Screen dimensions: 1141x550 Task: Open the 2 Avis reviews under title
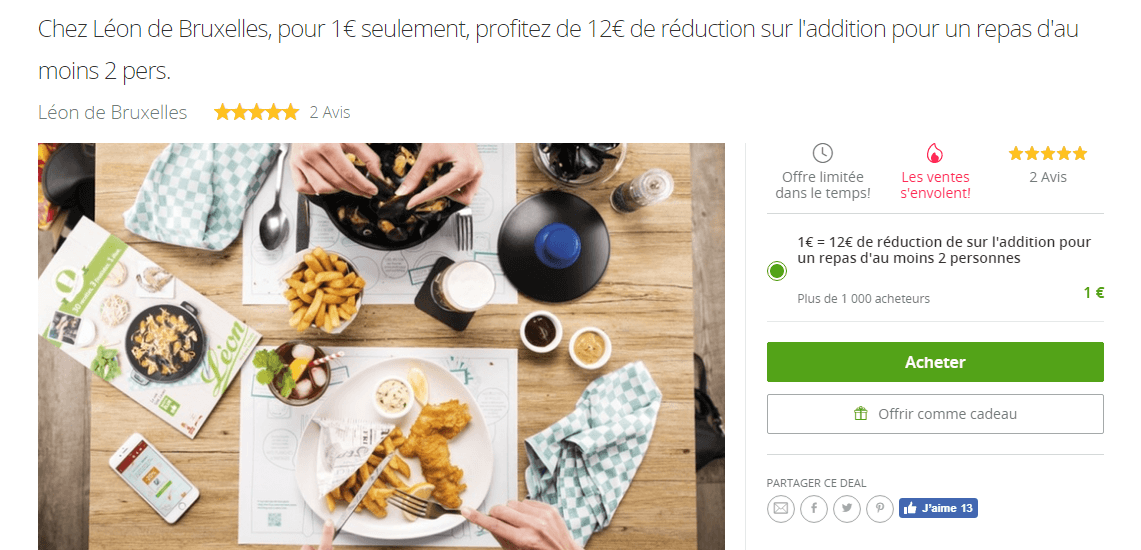[x=330, y=113]
